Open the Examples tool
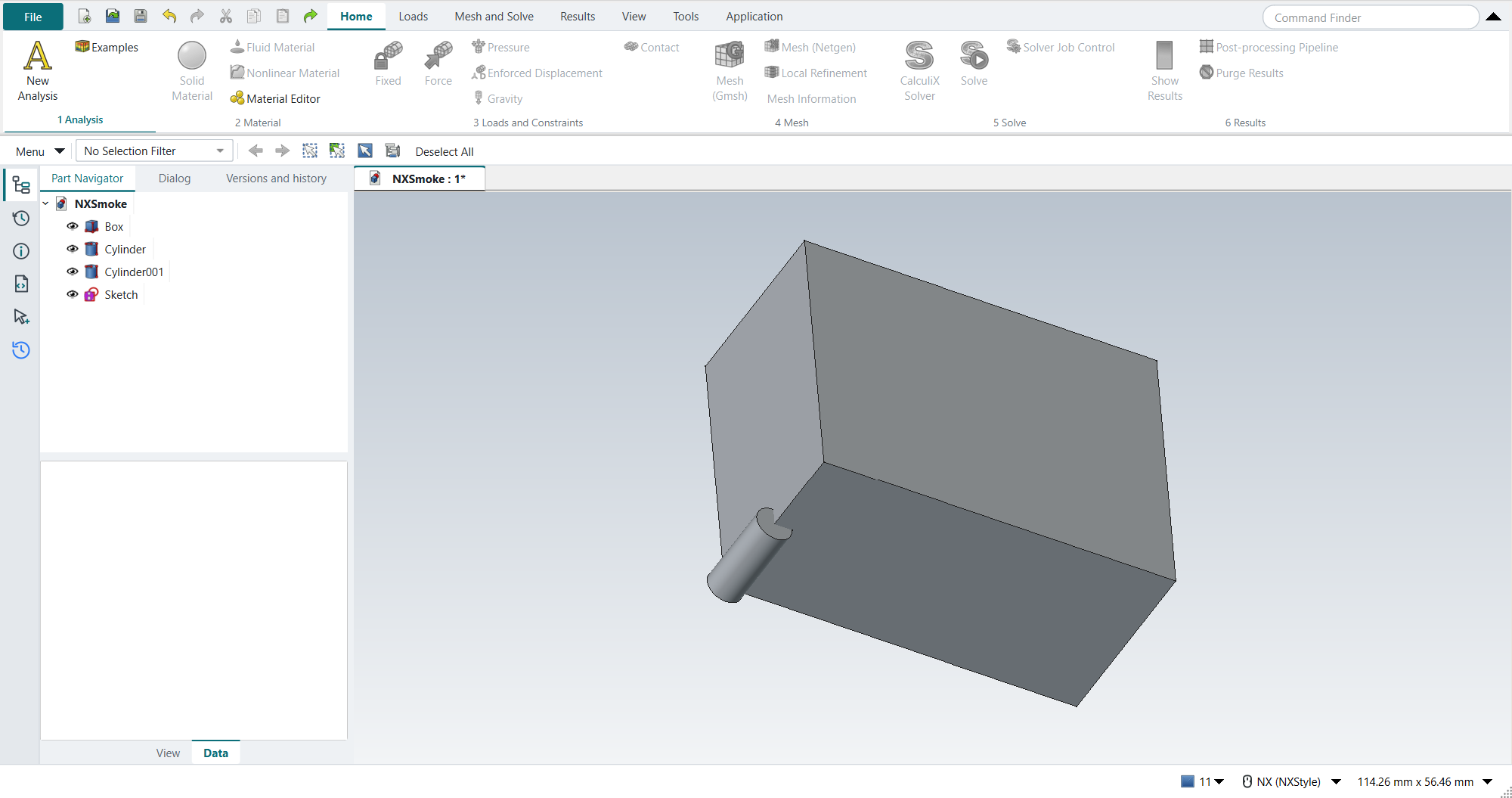Viewport: 1512px width, 798px height. (107, 47)
